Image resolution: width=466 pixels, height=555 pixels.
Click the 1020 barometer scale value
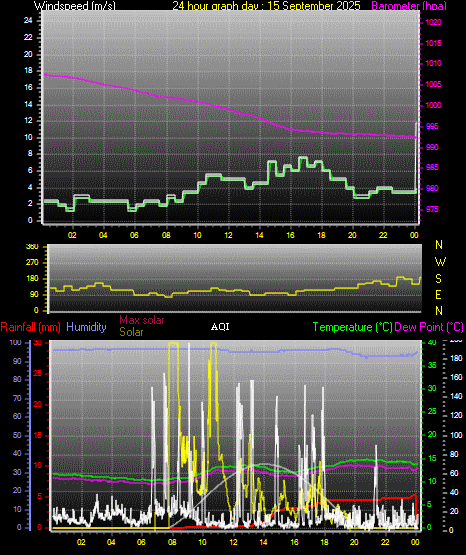[433, 22]
